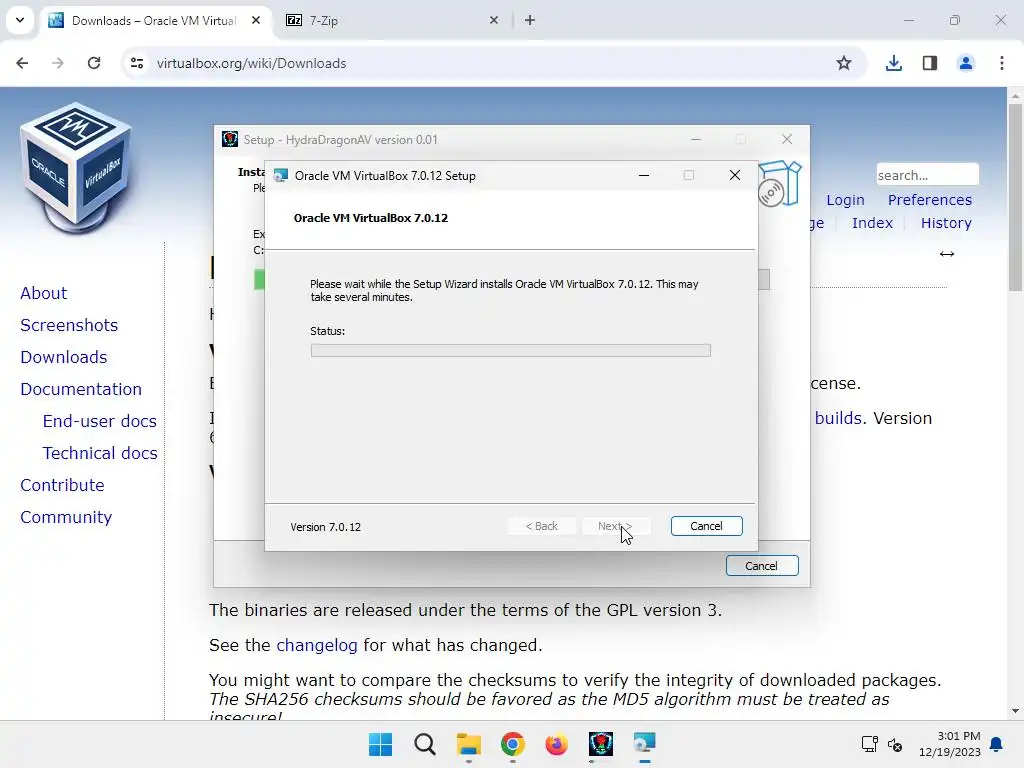Open the Chrome profile icon
Screen dimensions: 1024x768
click(965, 63)
